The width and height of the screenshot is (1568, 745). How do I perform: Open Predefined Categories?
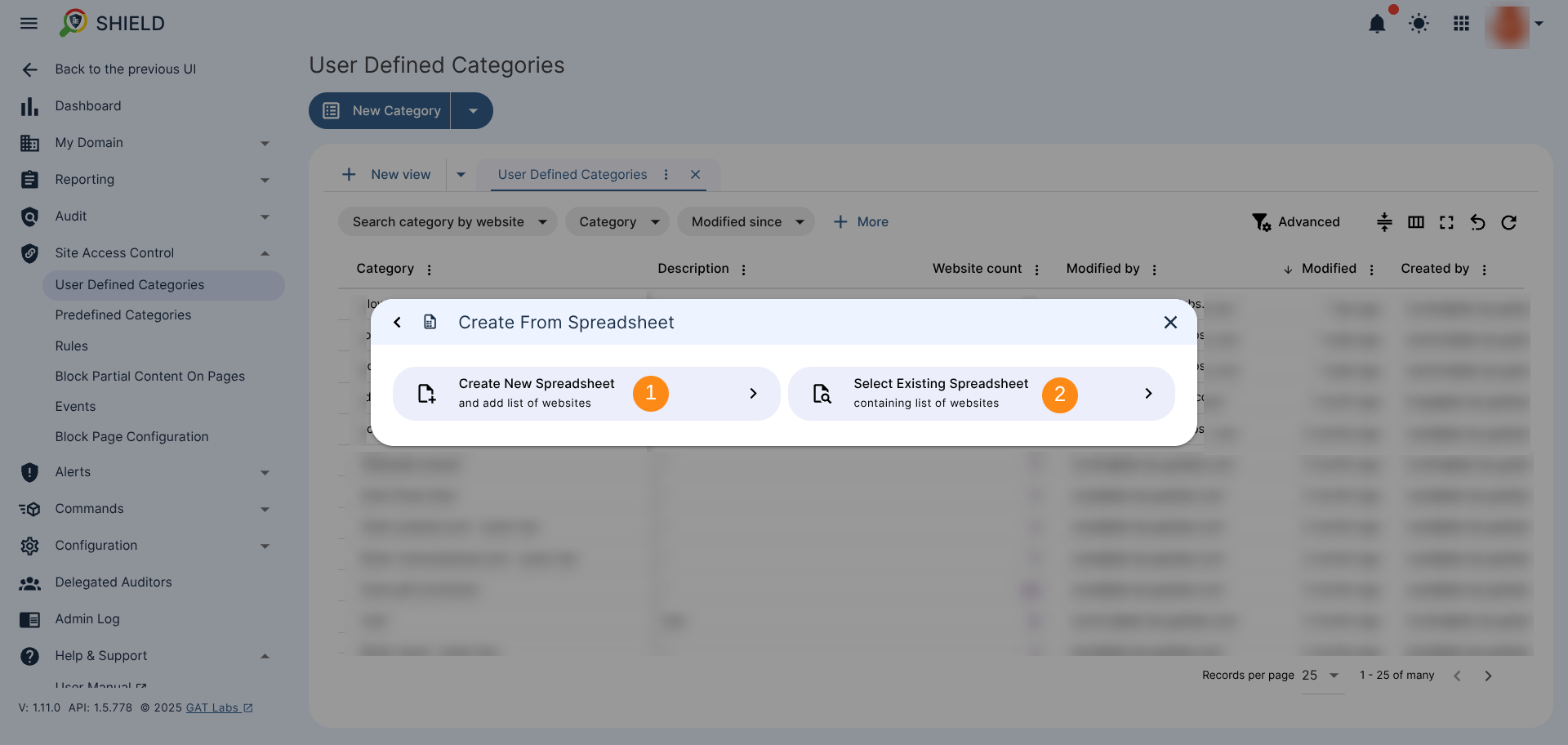[122, 315]
